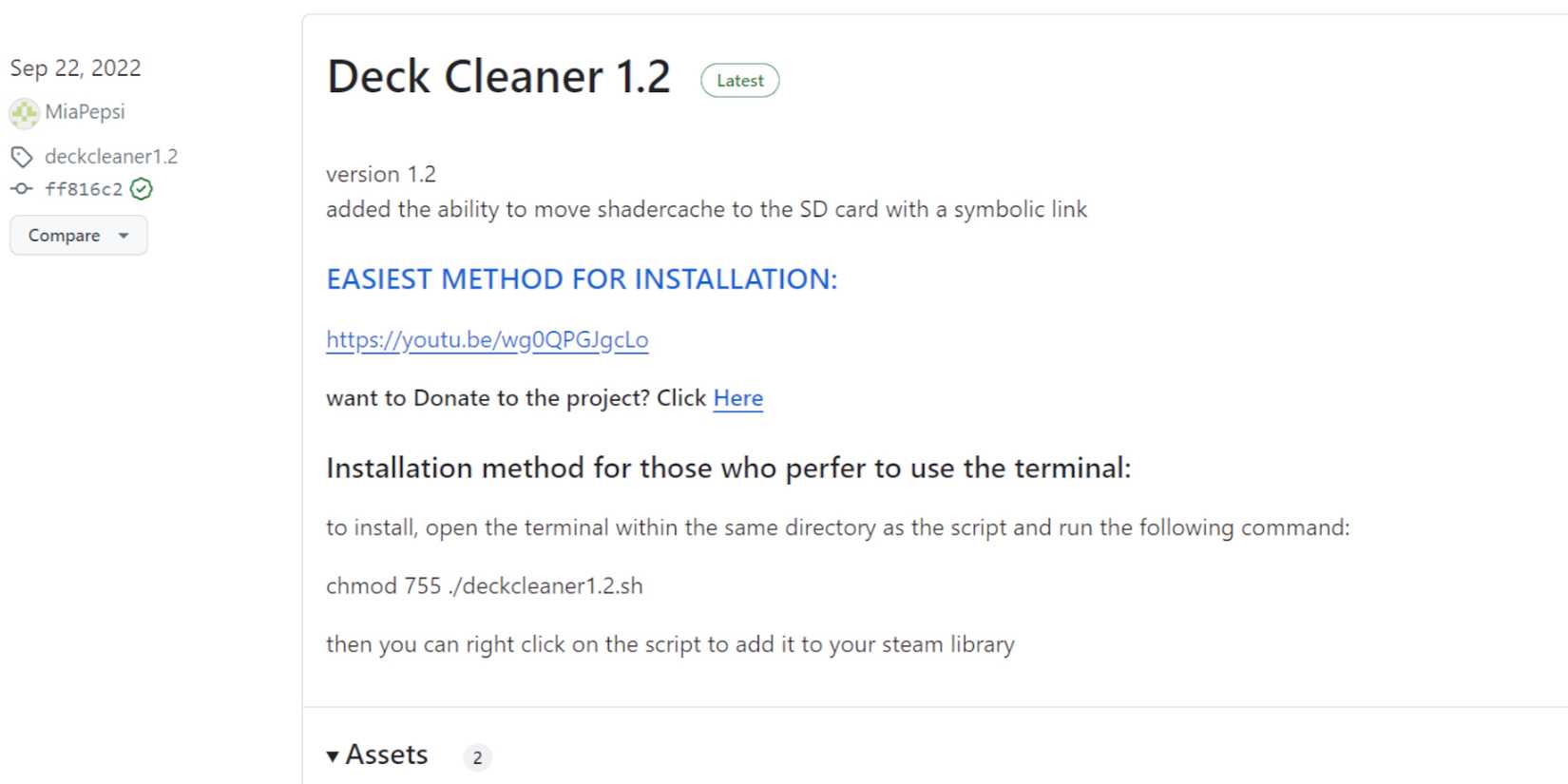Click the ff816c2 commit hash
Image resolution: width=1568 pixels, height=784 pixels.
pos(84,188)
